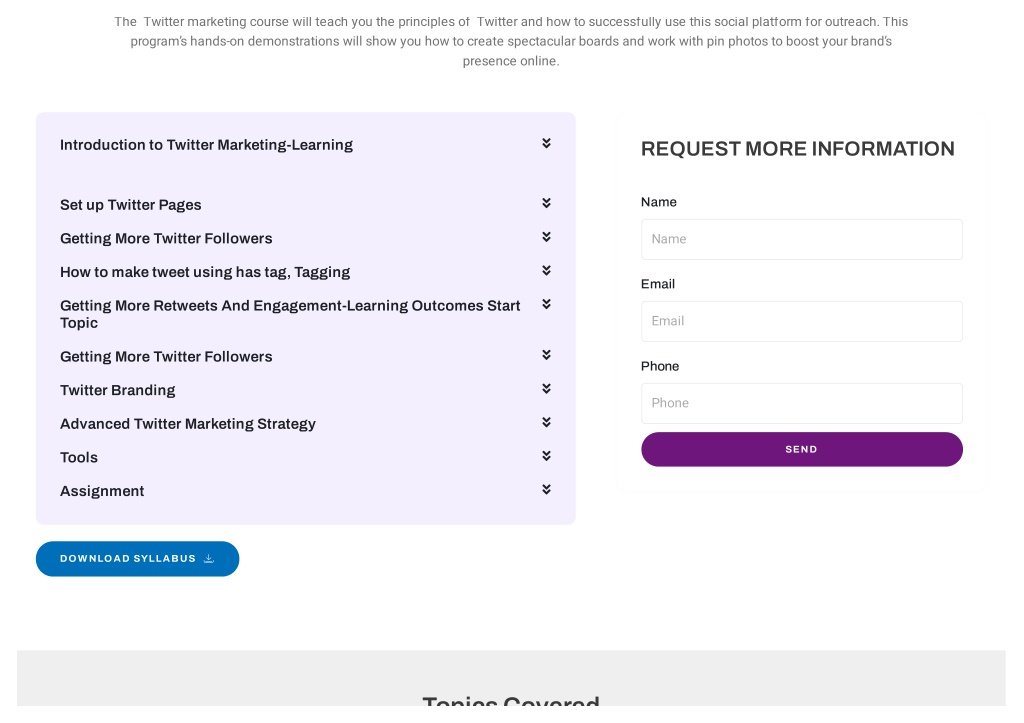Download the syllabus via the blue button
The width and height of the screenshot is (1024, 723).
137,558
